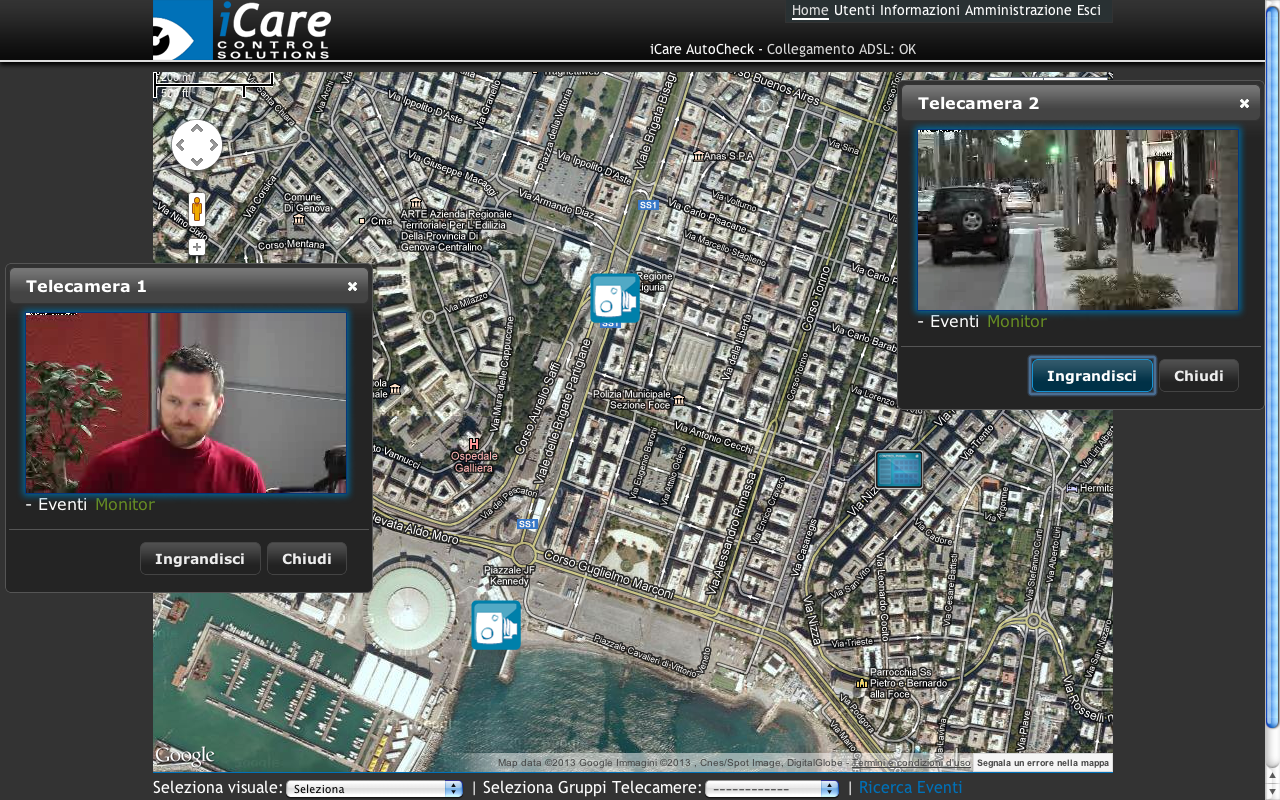Image resolution: width=1280 pixels, height=800 pixels.
Task: Open the Utenti menu item
Action: click(854, 11)
